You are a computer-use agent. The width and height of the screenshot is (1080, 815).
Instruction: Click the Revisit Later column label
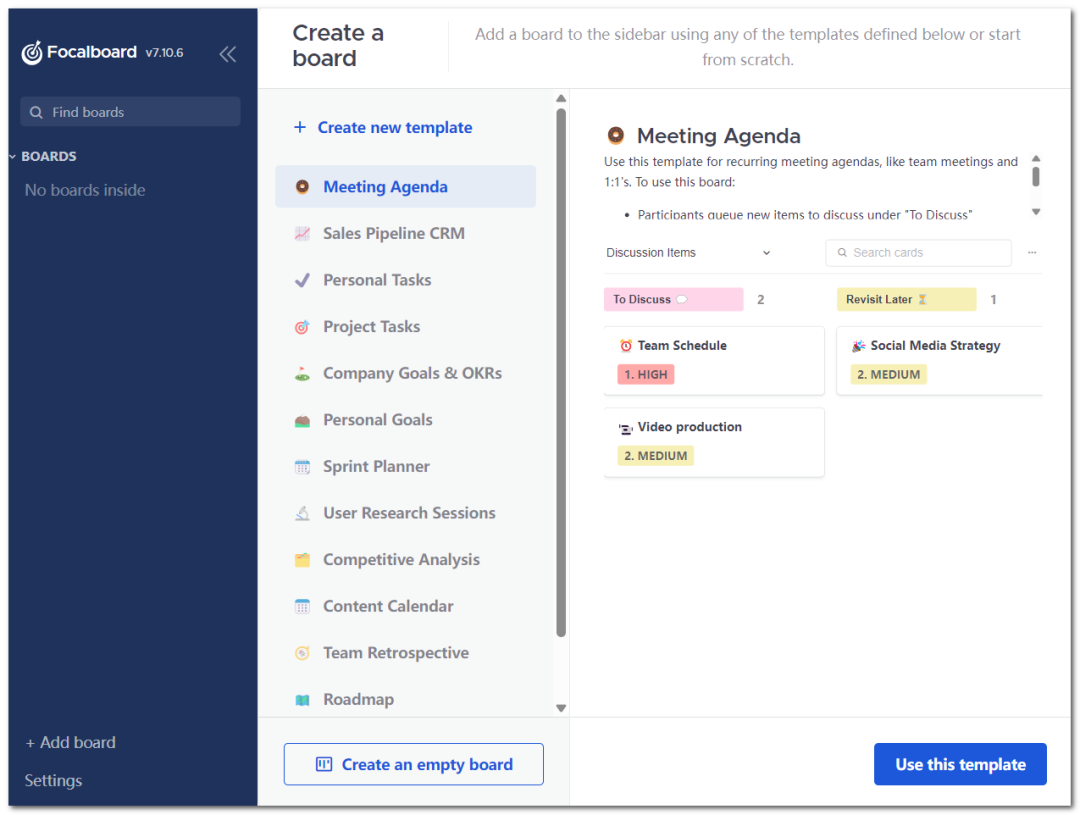pyautogui.click(x=906, y=299)
